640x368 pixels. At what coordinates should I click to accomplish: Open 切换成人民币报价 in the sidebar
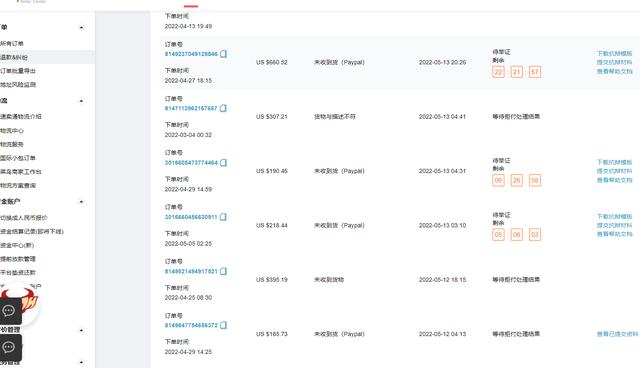pyautogui.click(x=24, y=217)
